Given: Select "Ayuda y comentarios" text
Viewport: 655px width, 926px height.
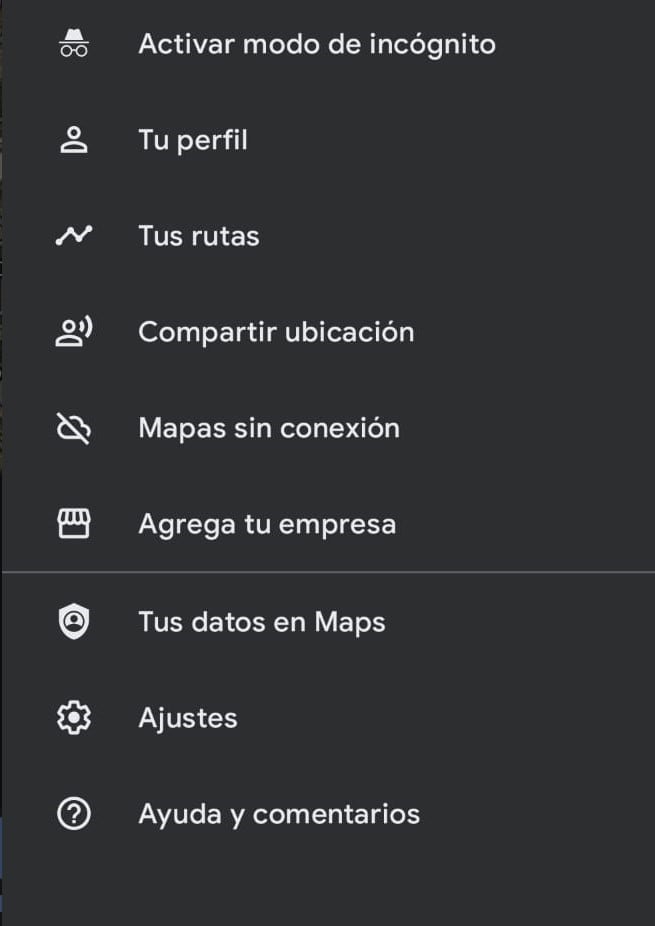Looking at the screenshot, I should coord(278,814).
